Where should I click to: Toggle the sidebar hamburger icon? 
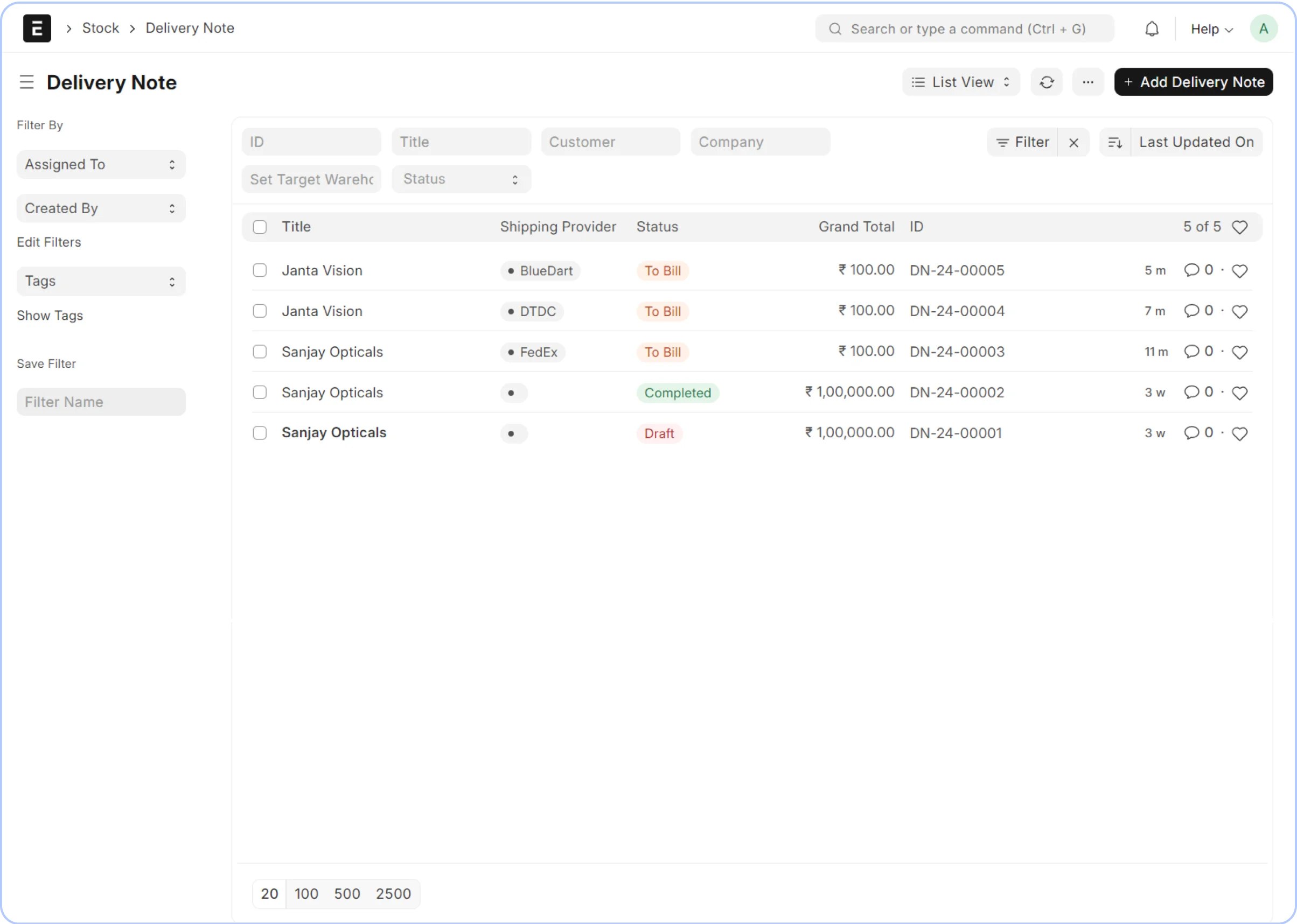point(27,82)
